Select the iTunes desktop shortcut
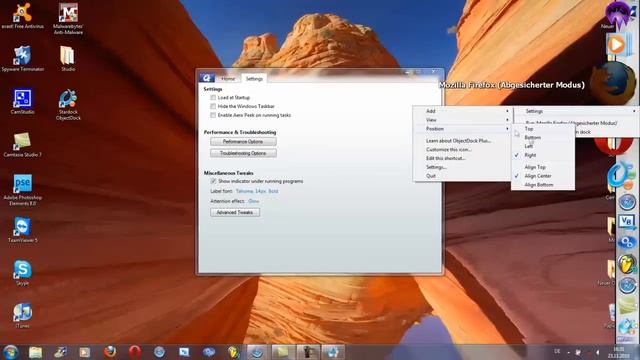 (22, 316)
